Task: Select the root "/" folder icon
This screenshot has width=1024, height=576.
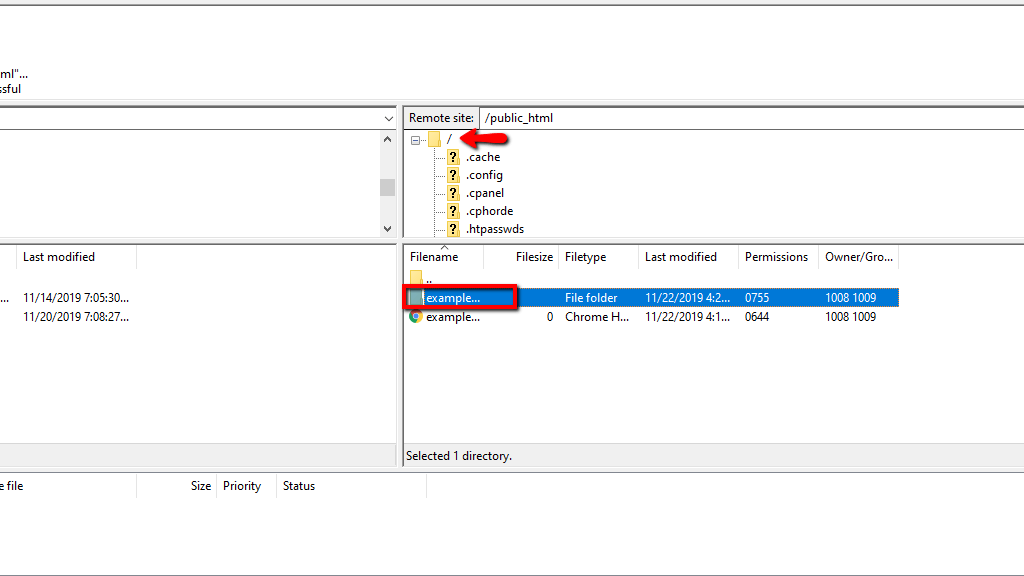Action: [x=434, y=139]
